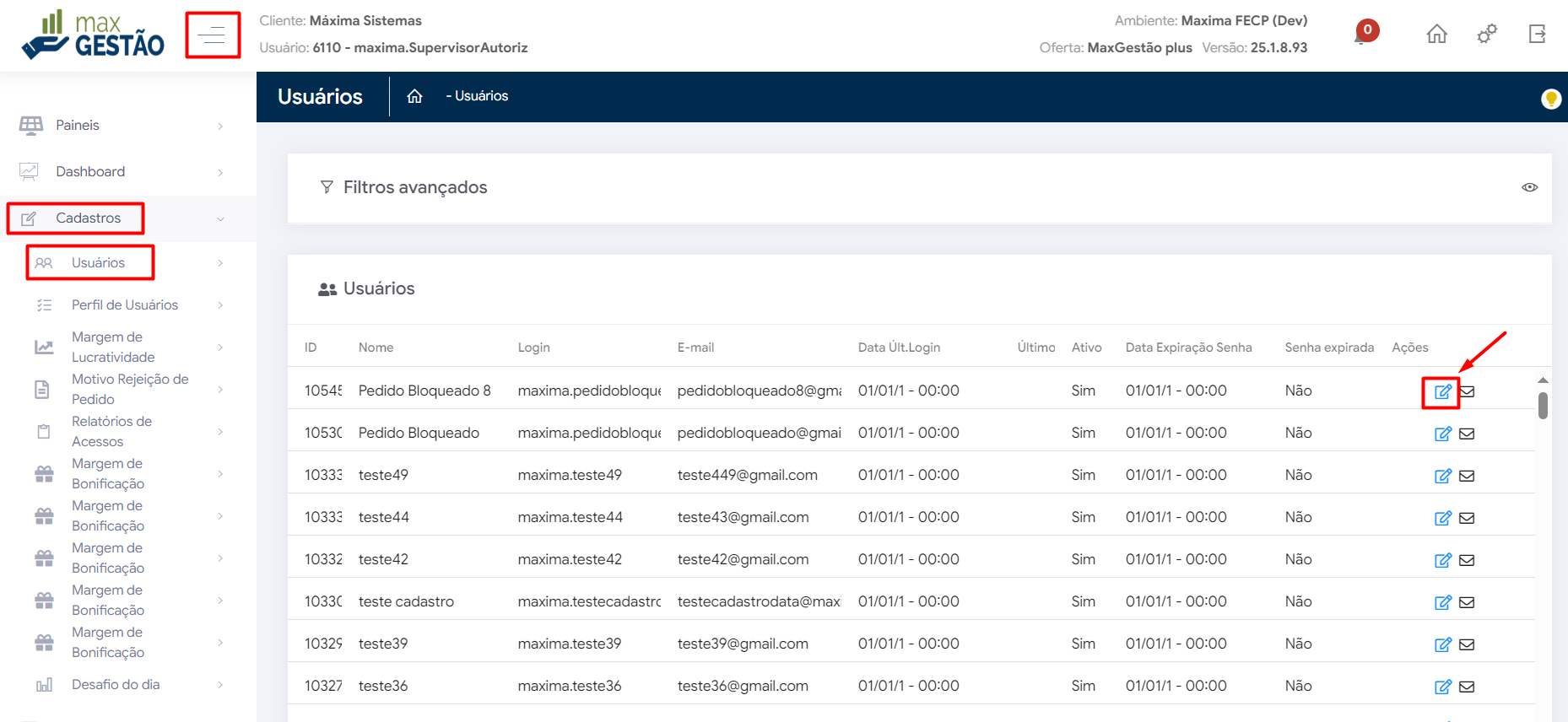Click breadcrumb home icon link
The image size is (1568, 722).
tap(414, 96)
